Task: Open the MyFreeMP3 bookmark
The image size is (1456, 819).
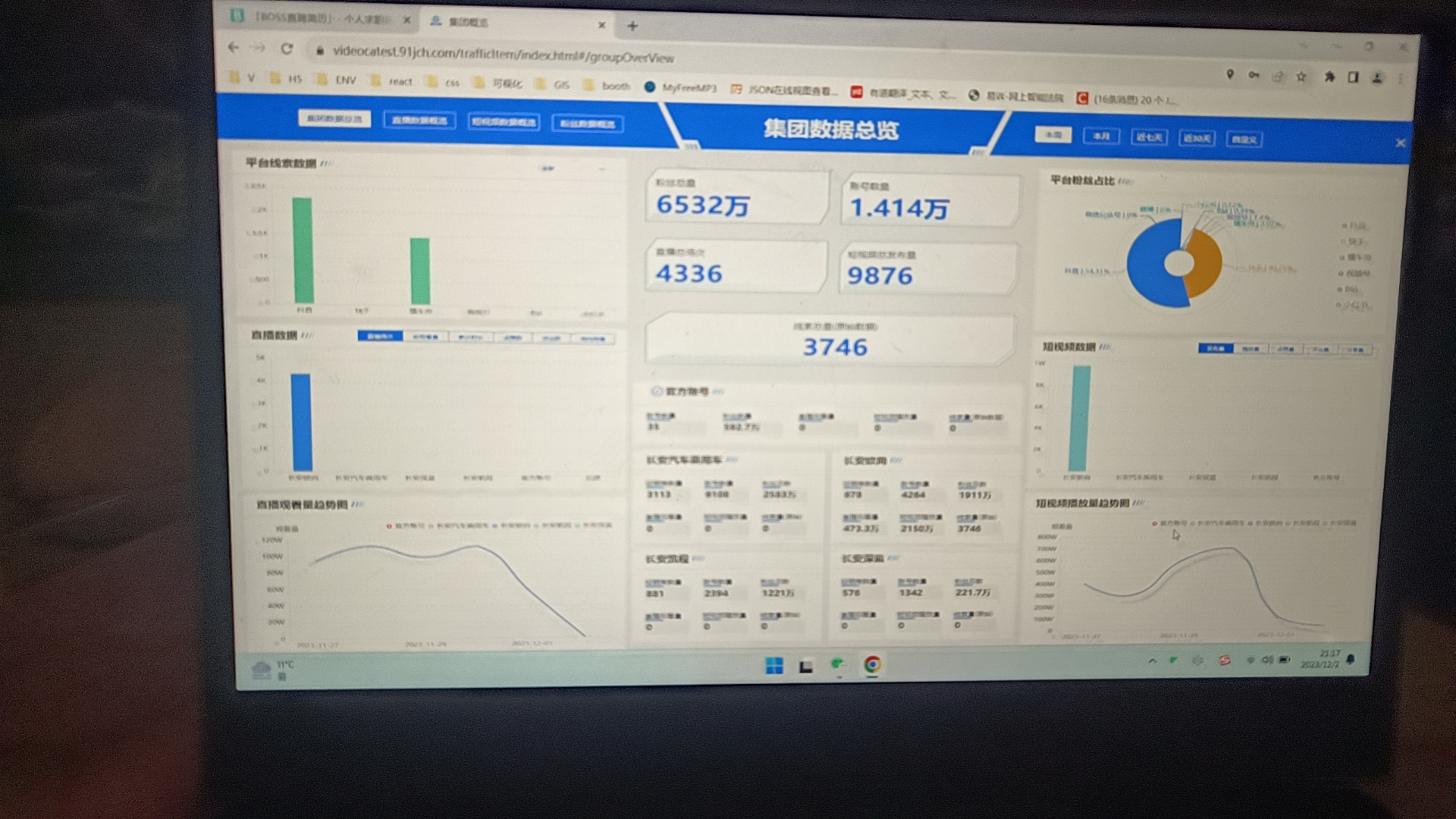Action: tap(680, 87)
